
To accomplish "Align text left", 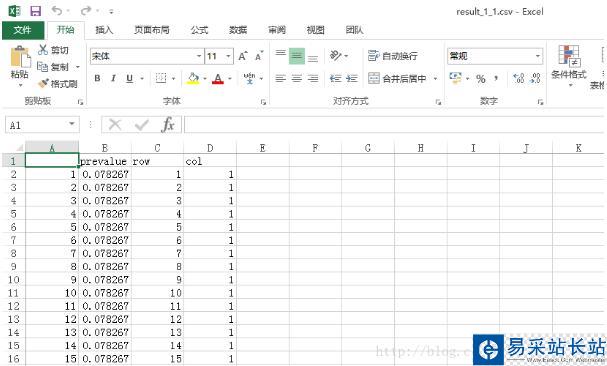I will 281,79.
